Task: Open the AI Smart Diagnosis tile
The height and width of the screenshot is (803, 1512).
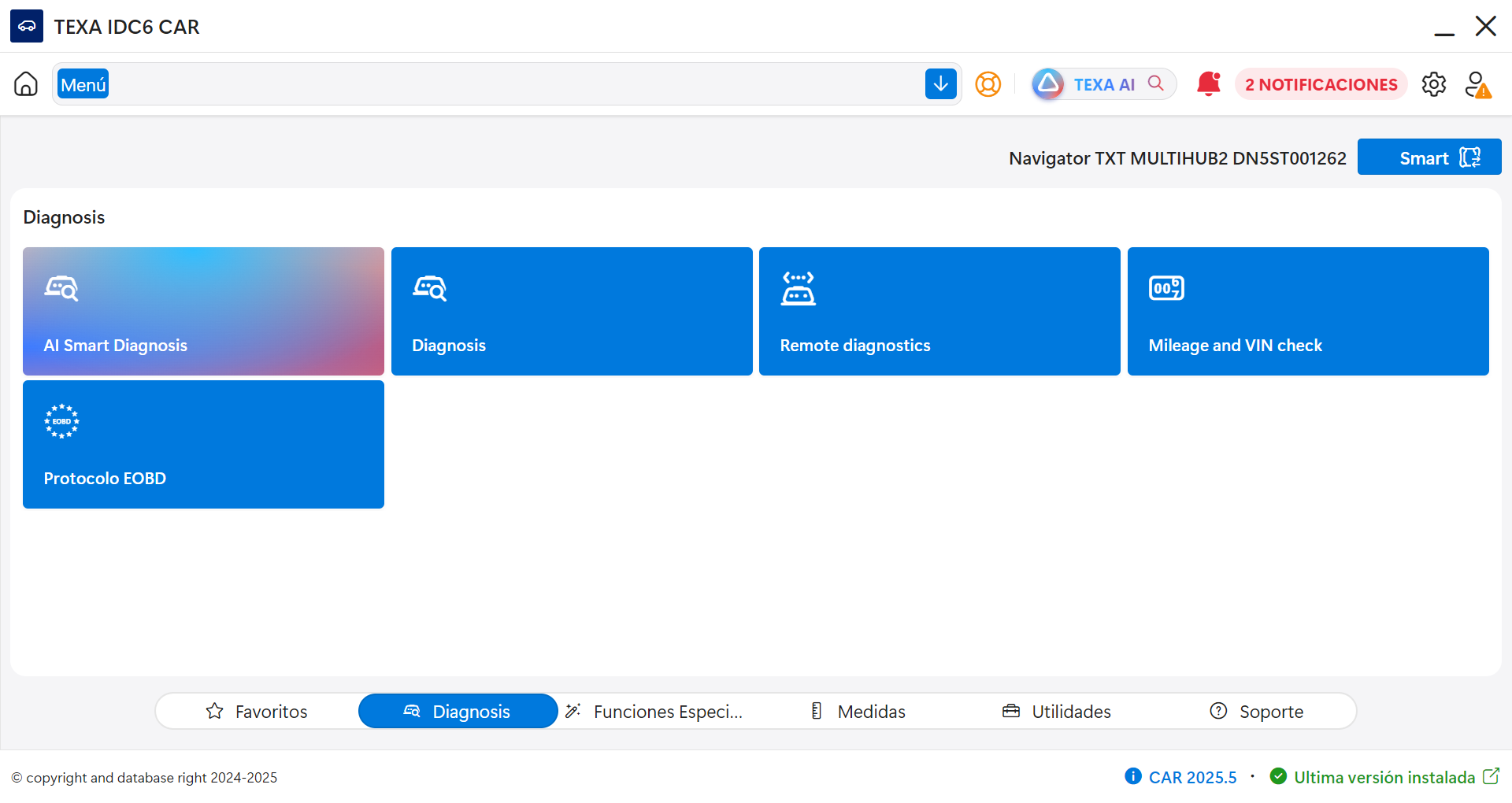Action: pos(203,311)
